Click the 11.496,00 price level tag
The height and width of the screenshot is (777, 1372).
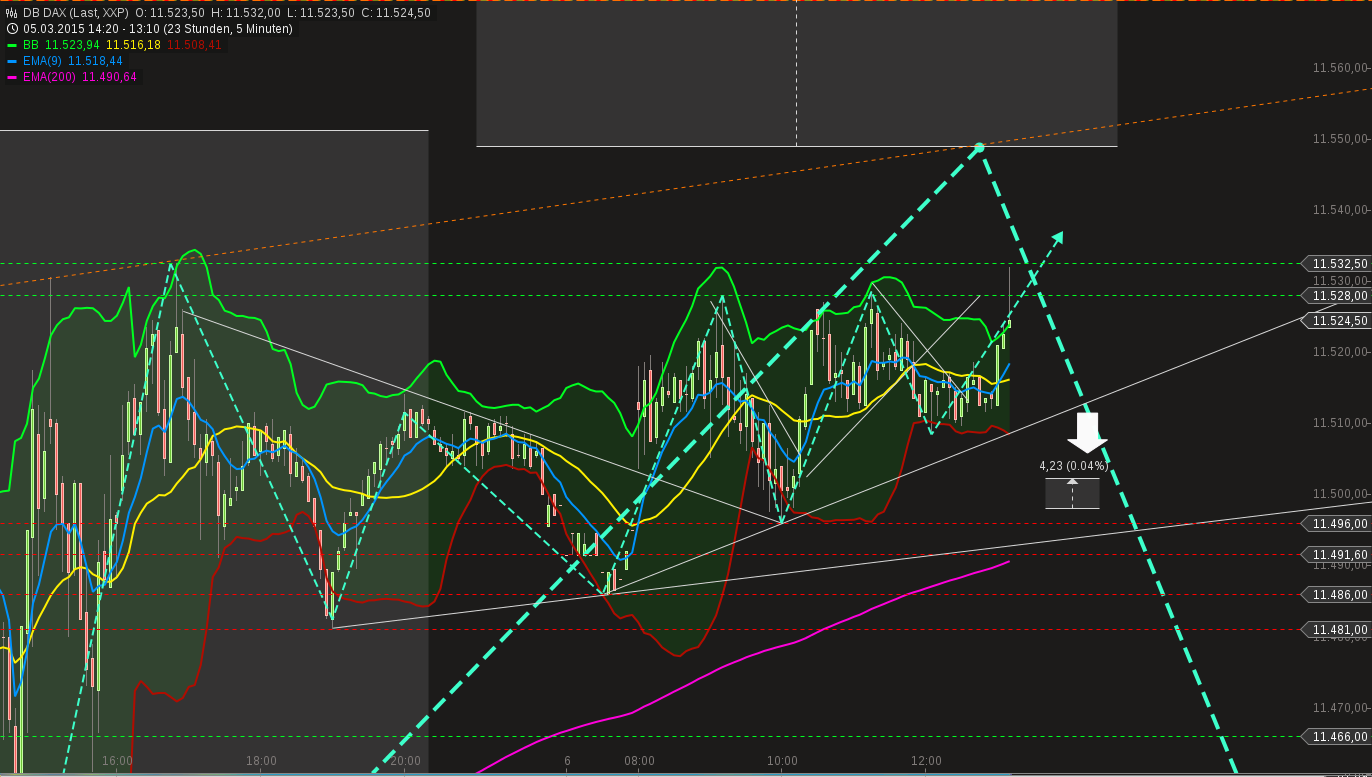[1337, 524]
